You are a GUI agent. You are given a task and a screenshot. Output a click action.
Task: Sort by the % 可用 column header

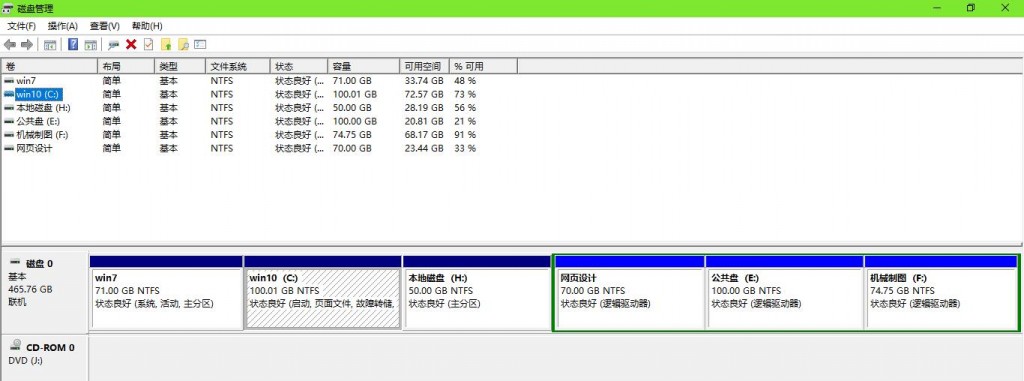coord(483,66)
